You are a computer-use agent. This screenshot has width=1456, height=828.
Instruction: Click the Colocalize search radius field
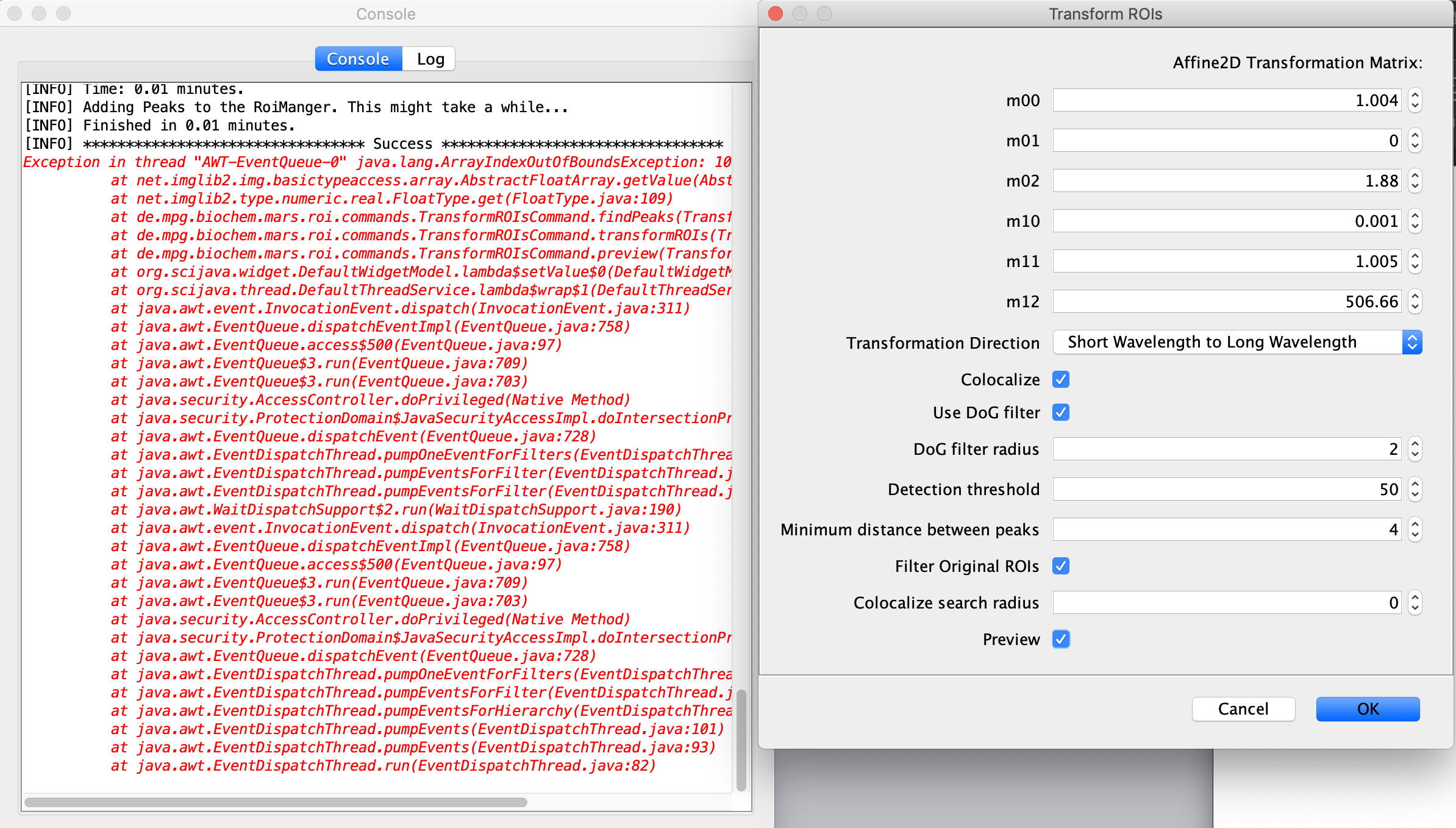tap(1227, 602)
